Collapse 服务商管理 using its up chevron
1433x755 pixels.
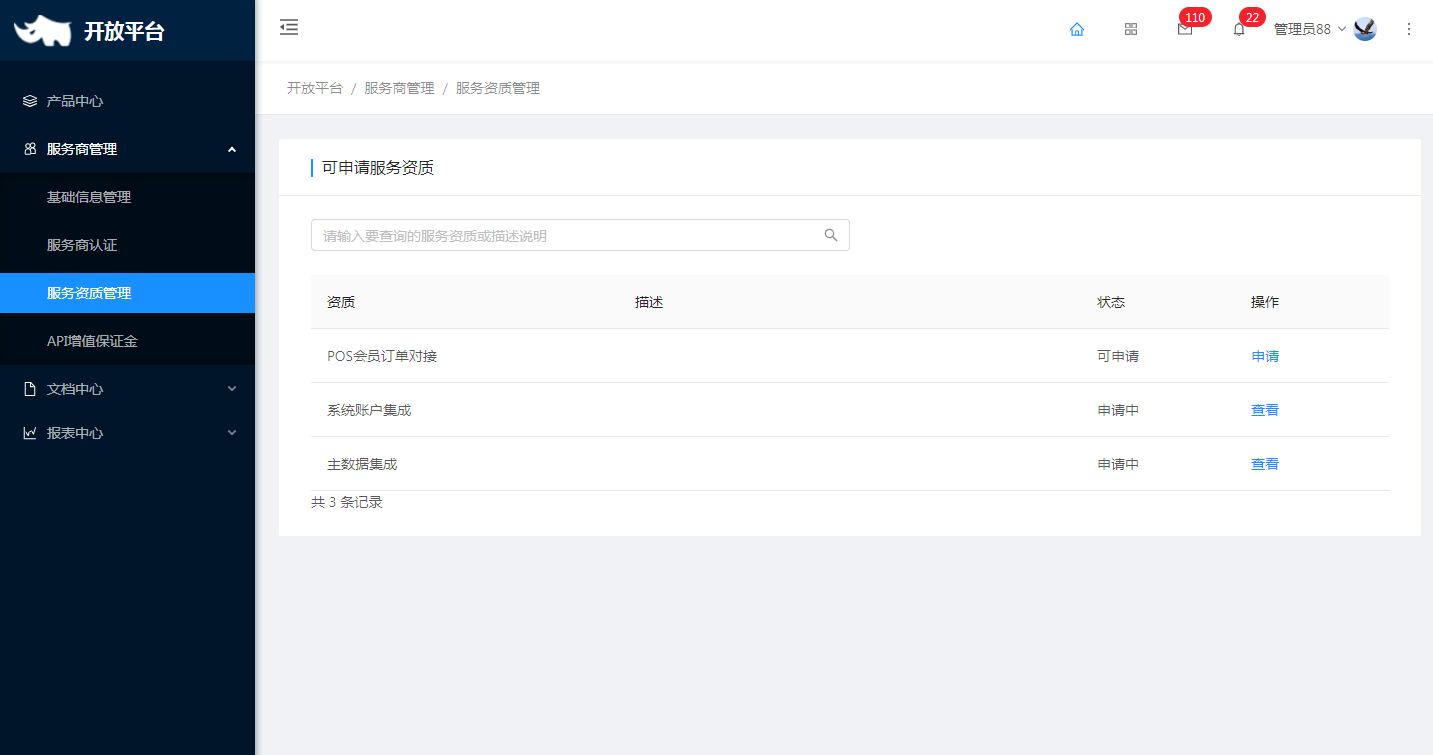232,149
